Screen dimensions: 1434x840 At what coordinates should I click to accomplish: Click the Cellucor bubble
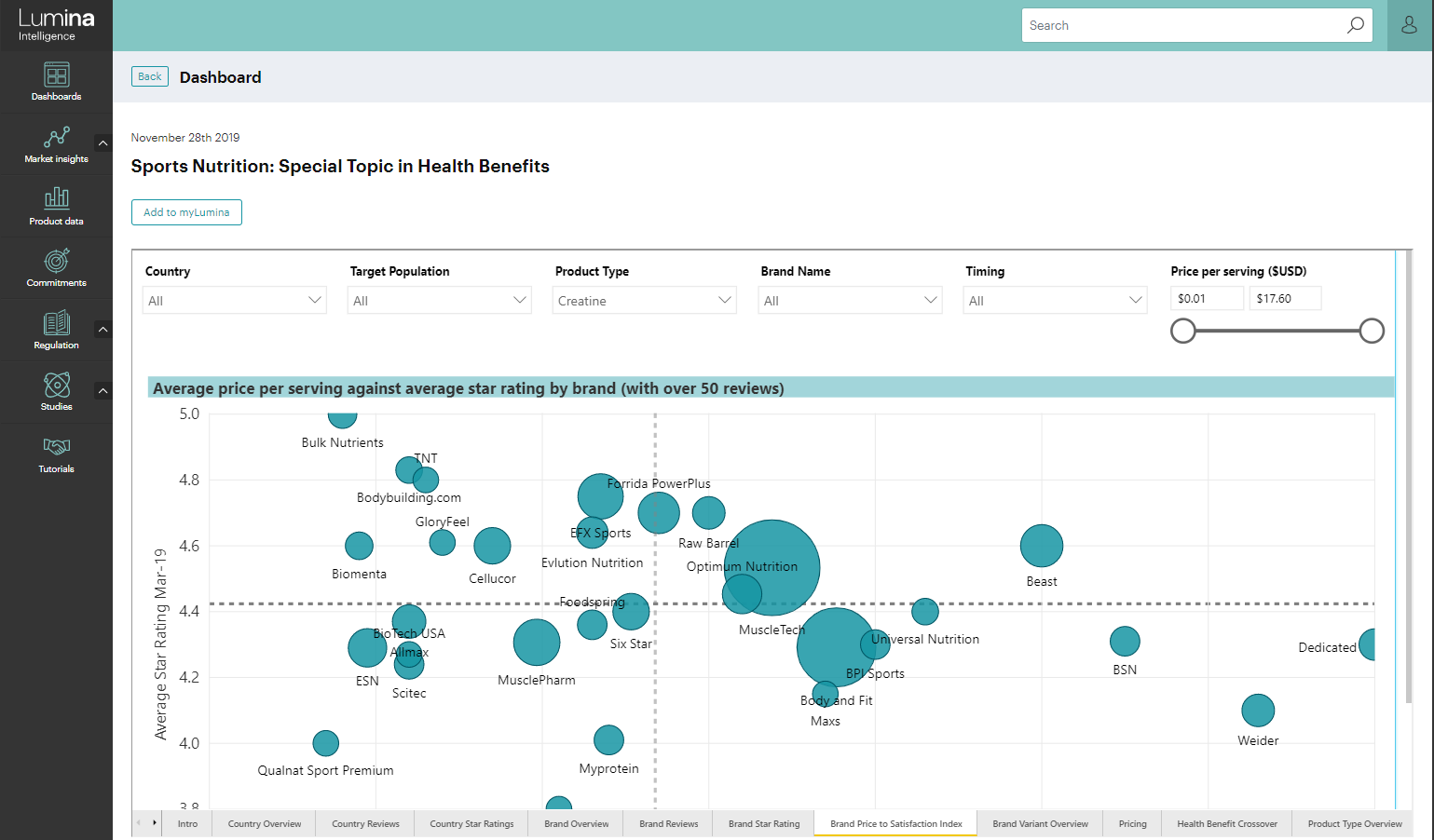492,546
